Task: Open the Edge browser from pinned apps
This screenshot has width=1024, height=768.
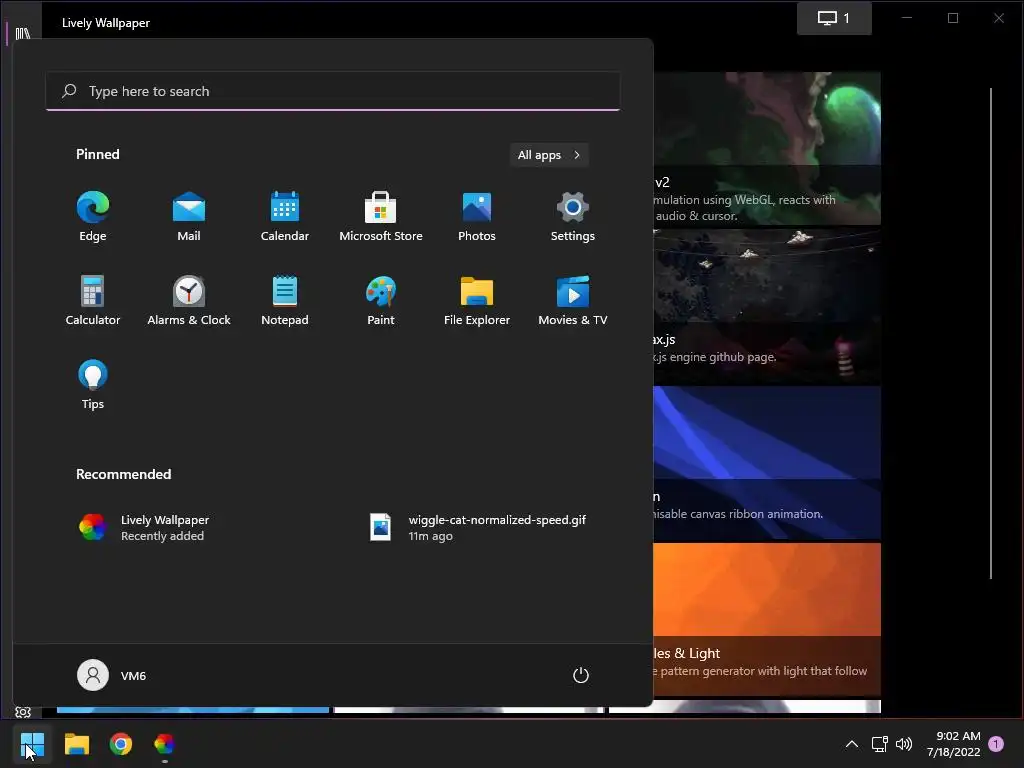Action: pos(93,217)
